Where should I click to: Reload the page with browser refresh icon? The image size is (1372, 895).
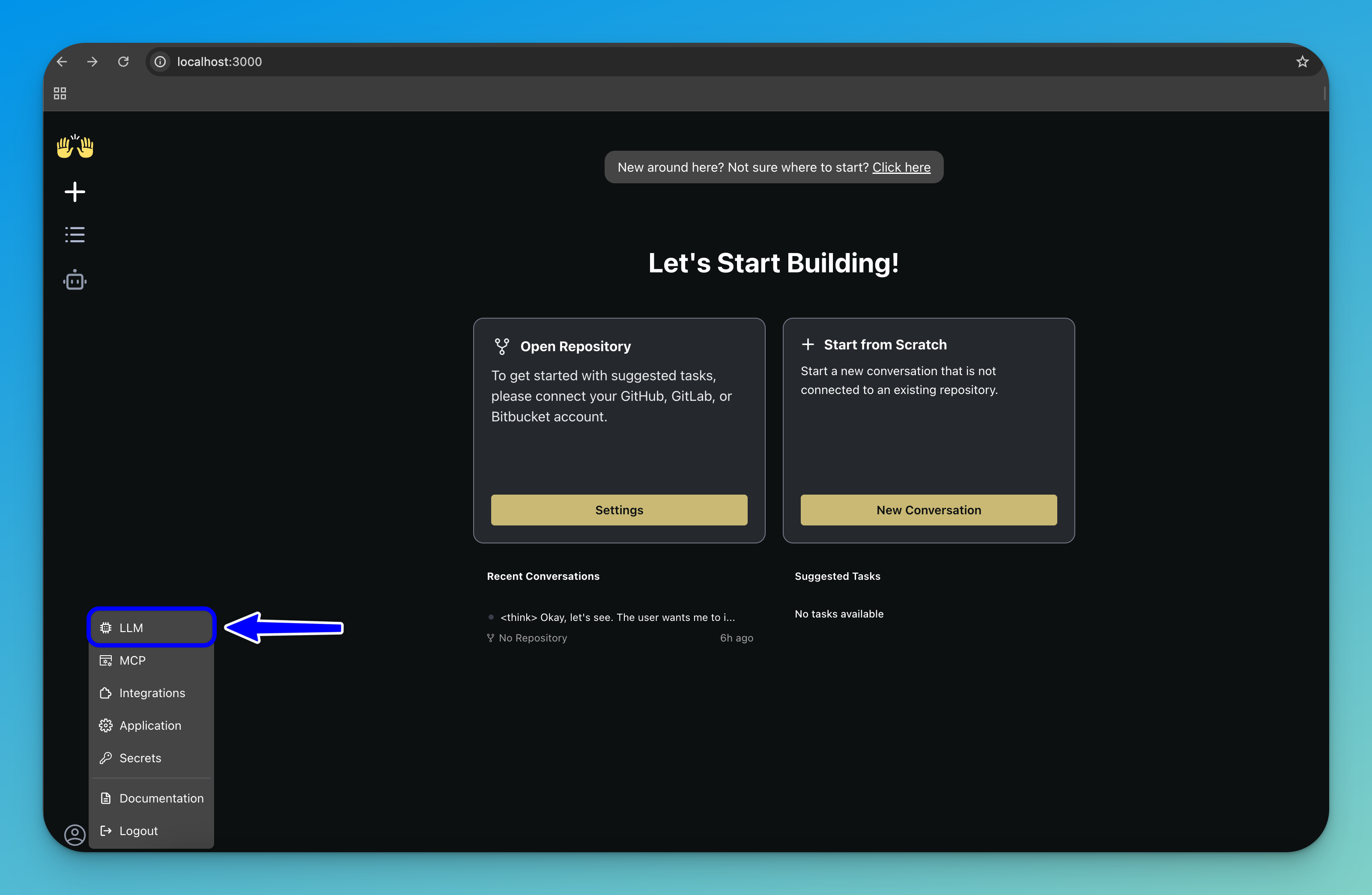[x=123, y=62]
